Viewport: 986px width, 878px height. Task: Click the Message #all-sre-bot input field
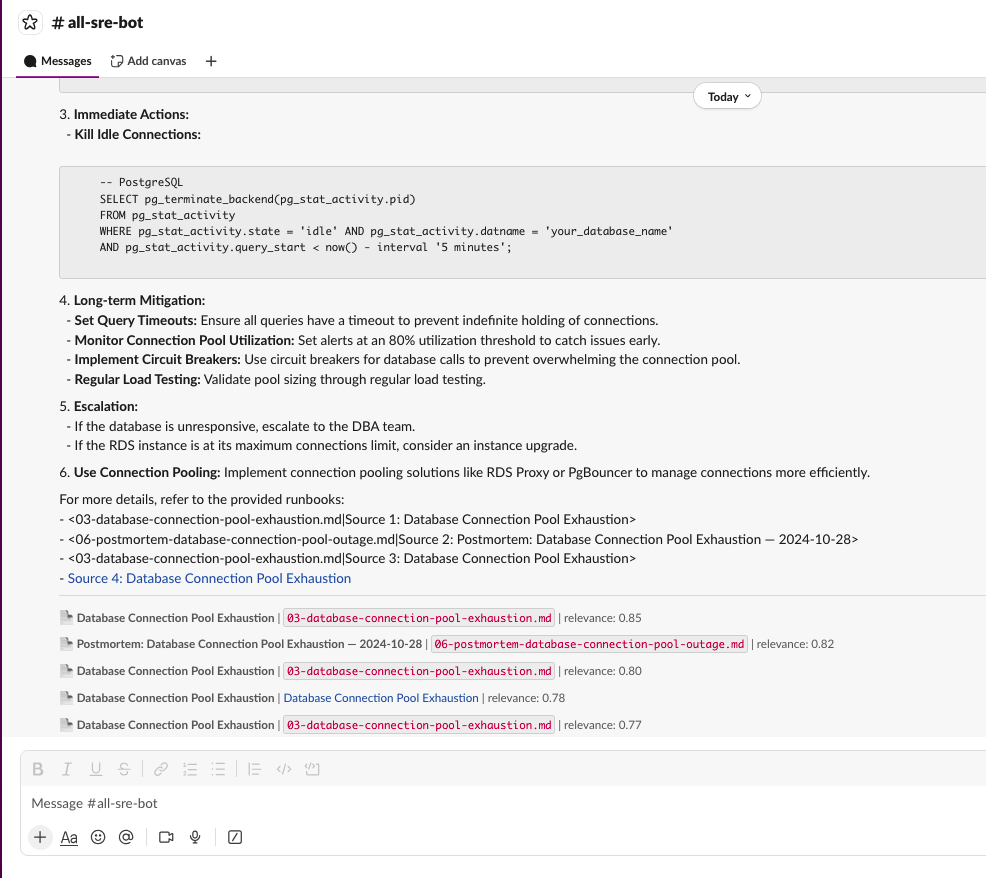tap(400, 803)
